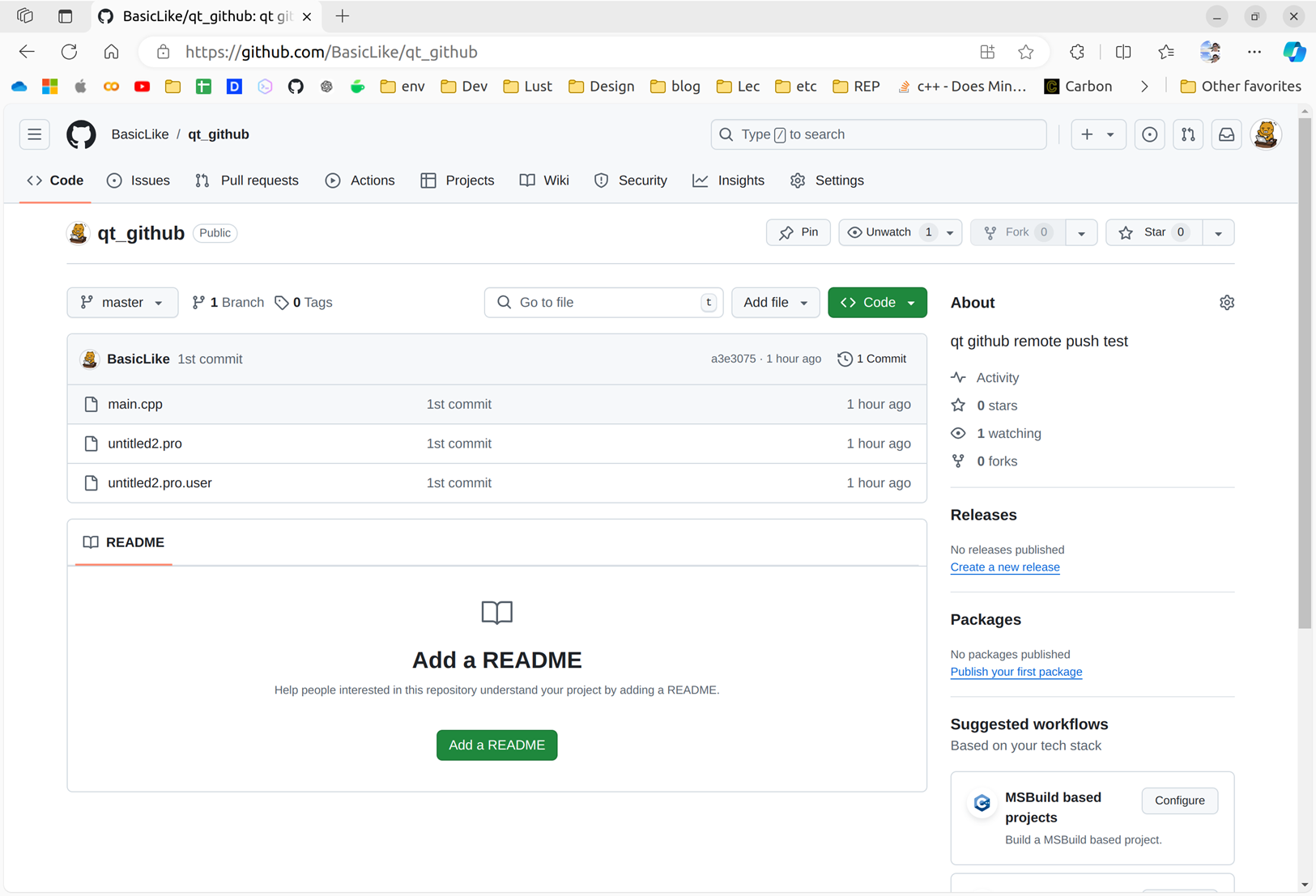Click Publish your first package link
This screenshot has height=896, width=1316.
[x=1016, y=672]
